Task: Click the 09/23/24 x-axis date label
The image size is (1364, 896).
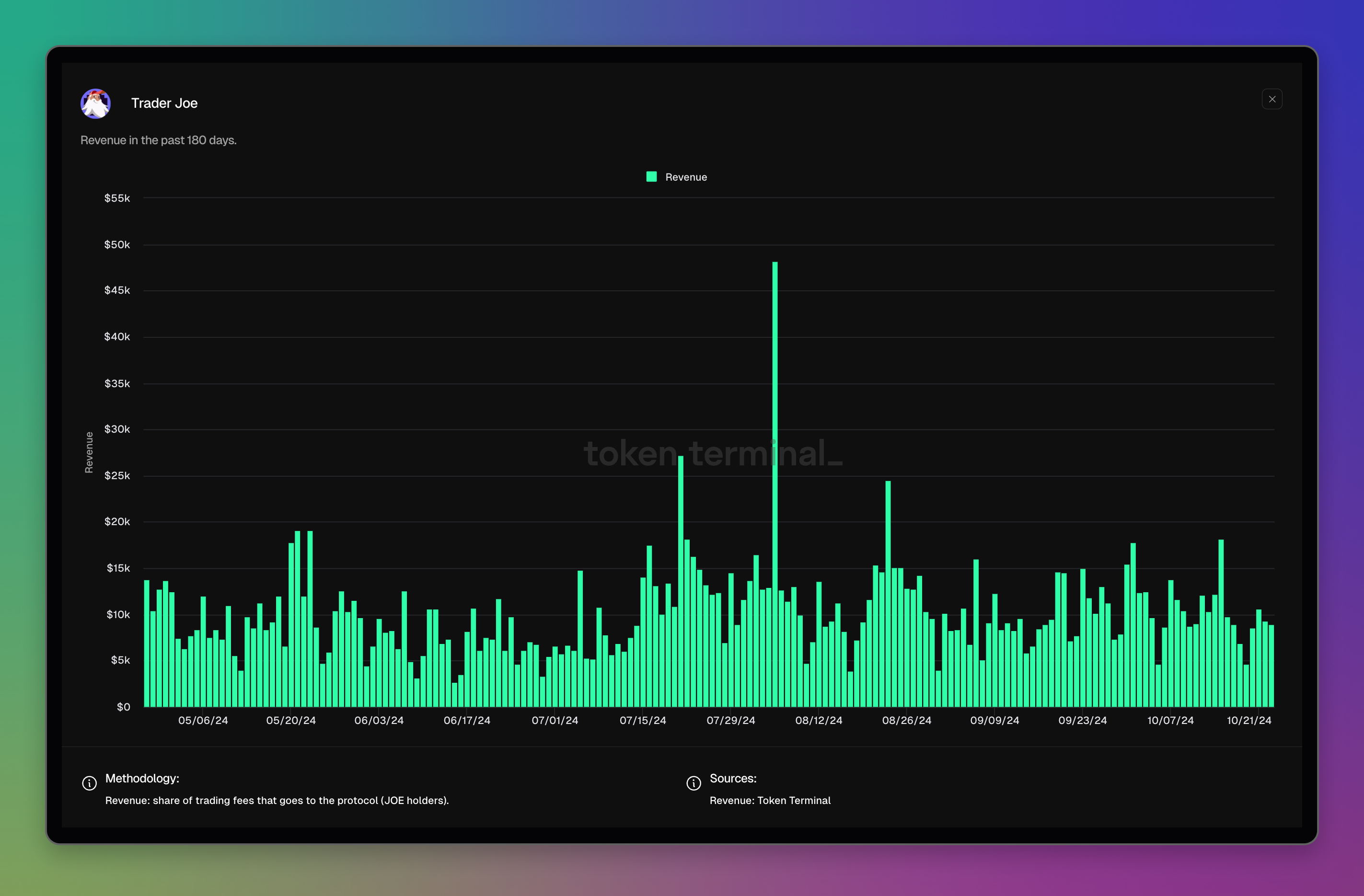Action: pos(1083,720)
